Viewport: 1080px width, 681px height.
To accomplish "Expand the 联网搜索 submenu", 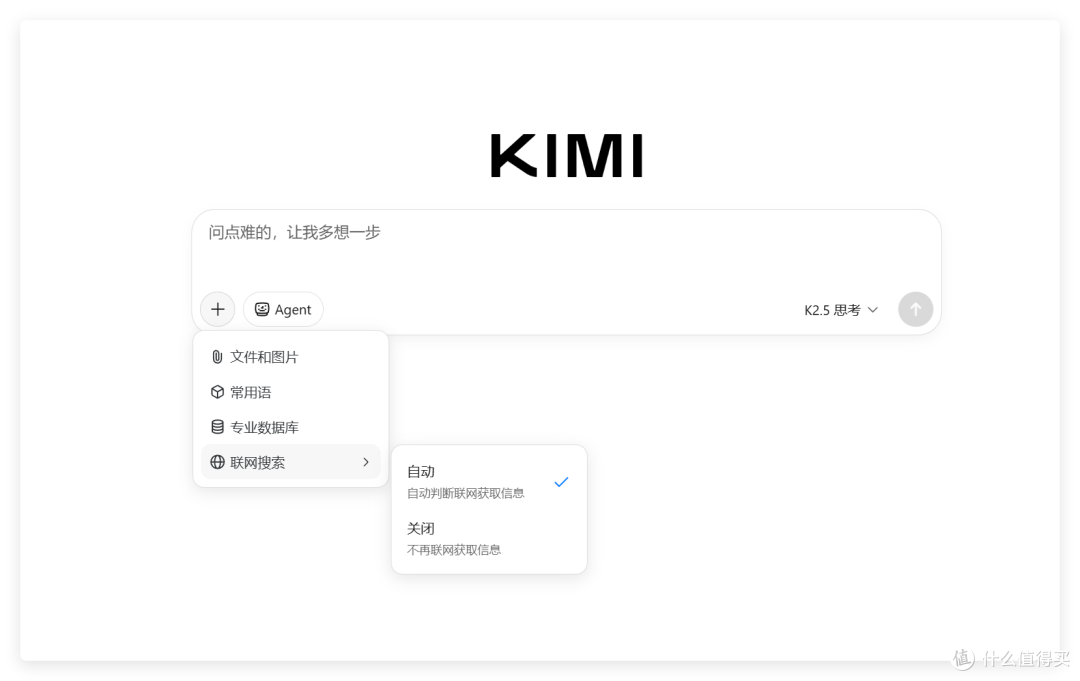I will coord(290,462).
